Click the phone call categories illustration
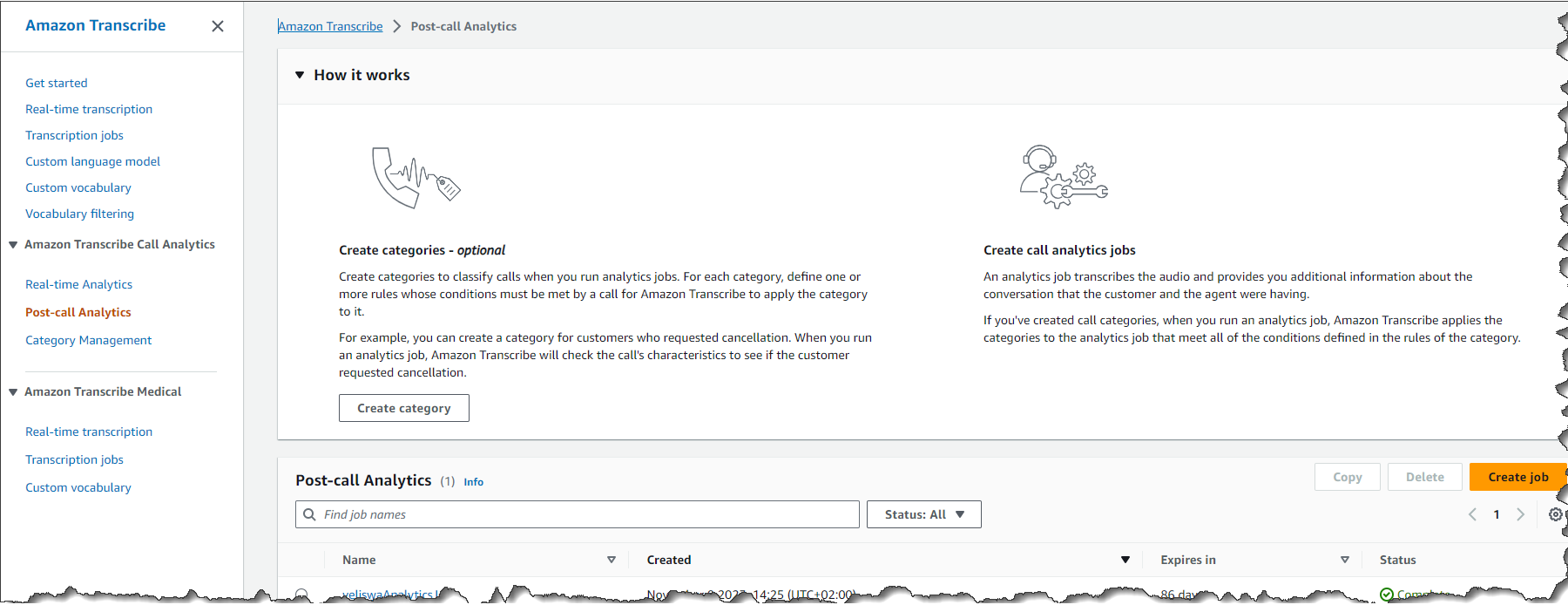This screenshot has height=605, width=1568. (416, 177)
